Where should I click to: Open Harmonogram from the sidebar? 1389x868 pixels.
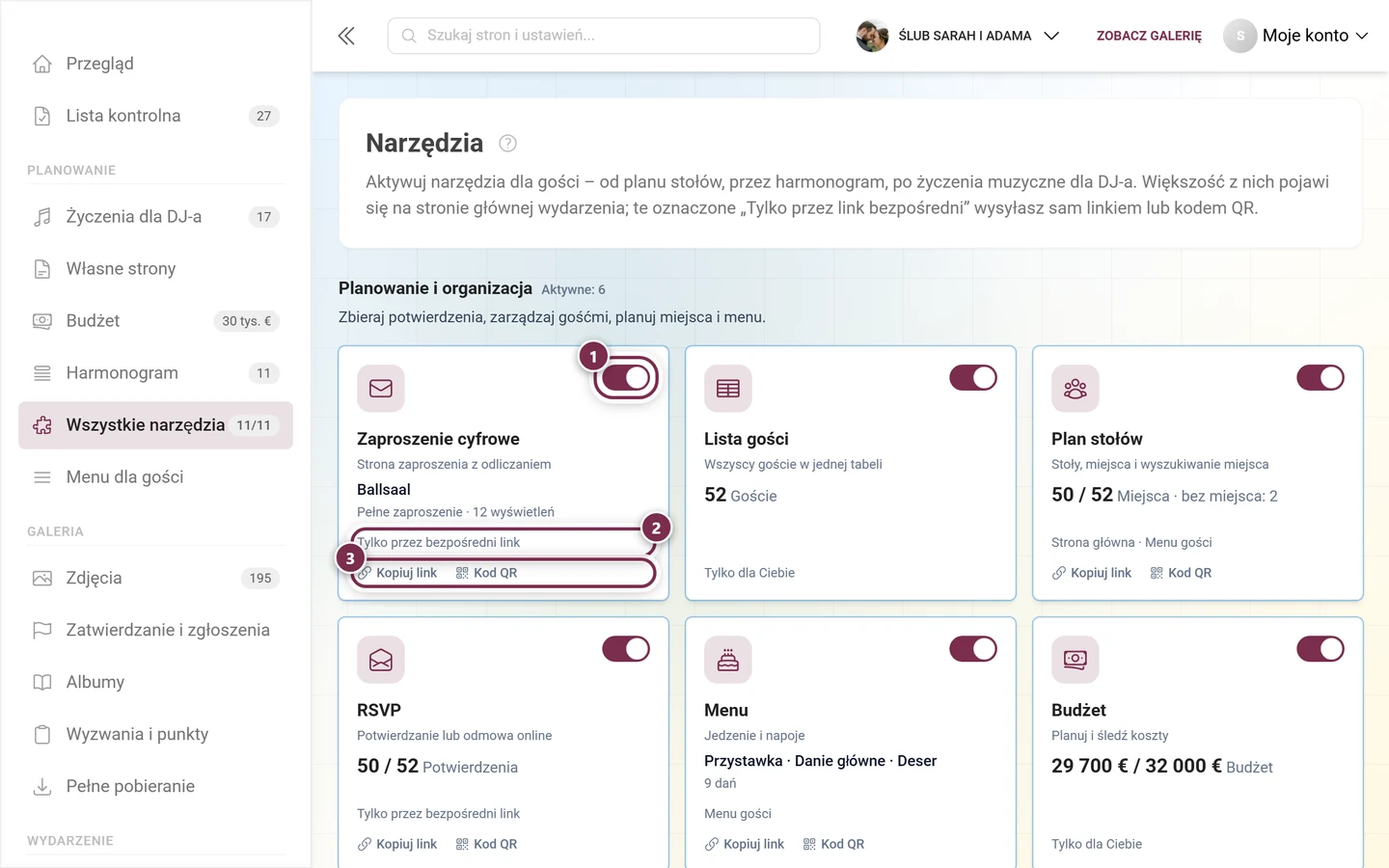coord(155,373)
